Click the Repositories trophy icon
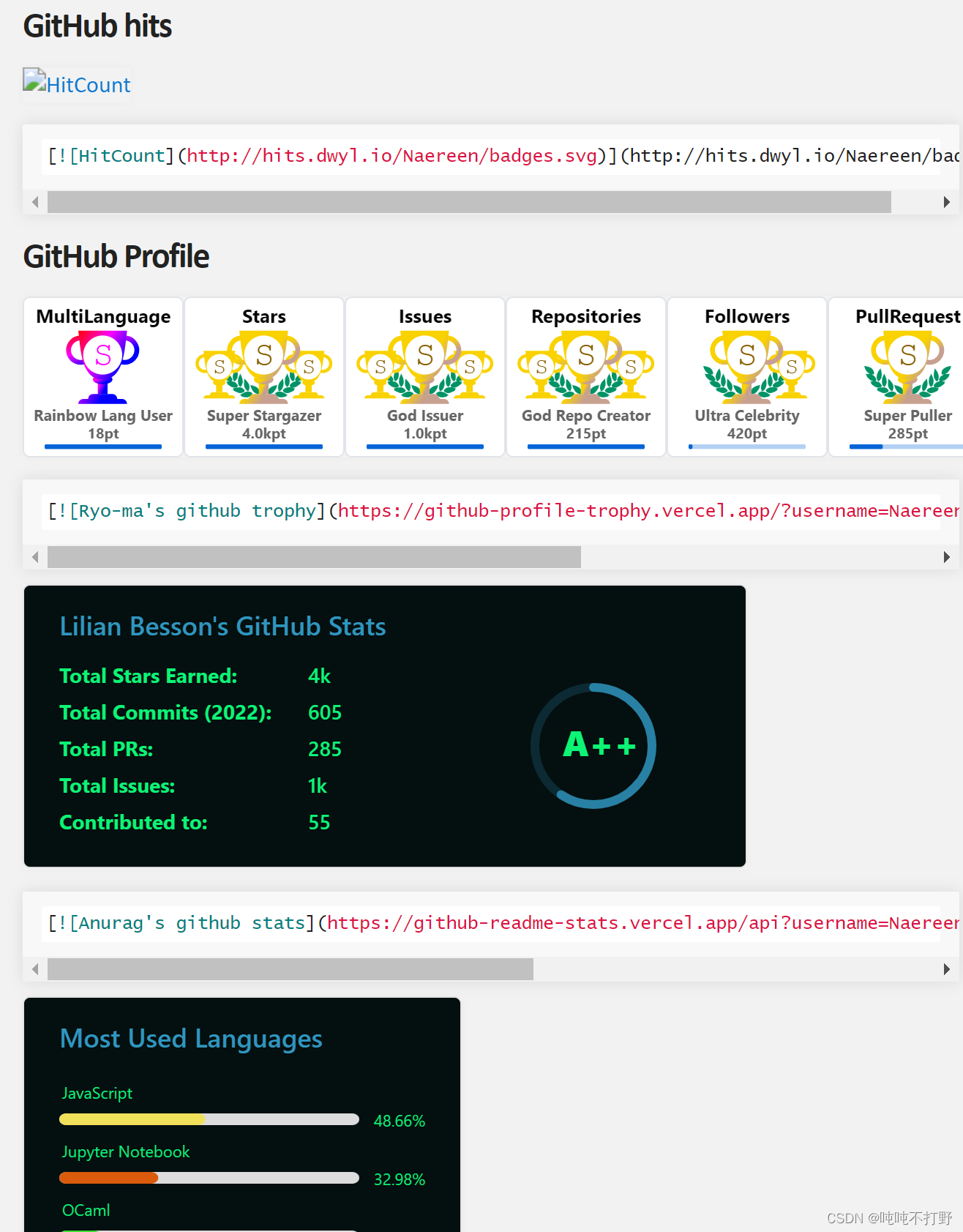Image resolution: width=963 pixels, height=1232 pixels. point(586,367)
